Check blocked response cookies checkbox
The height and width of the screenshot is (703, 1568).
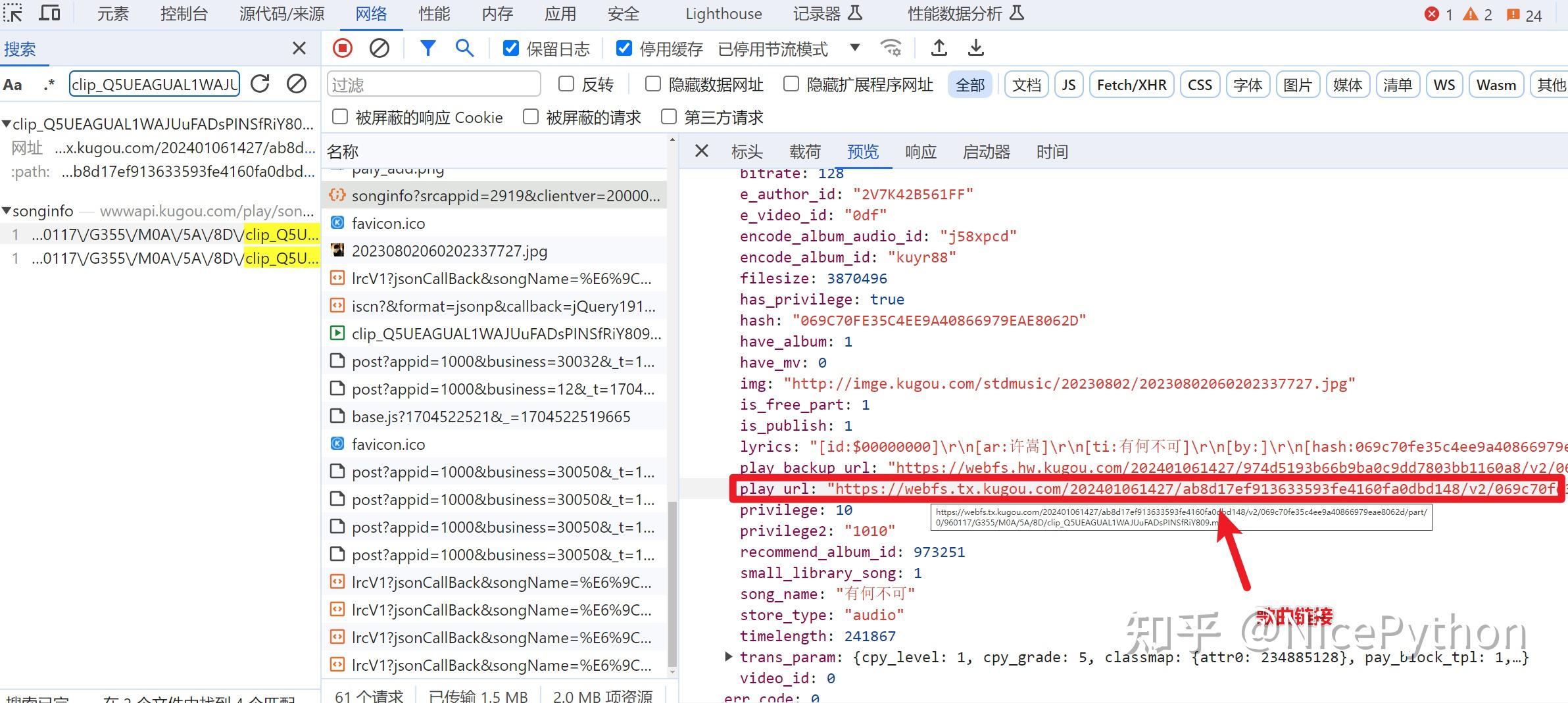pyautogui.click(x=340, y=116)
